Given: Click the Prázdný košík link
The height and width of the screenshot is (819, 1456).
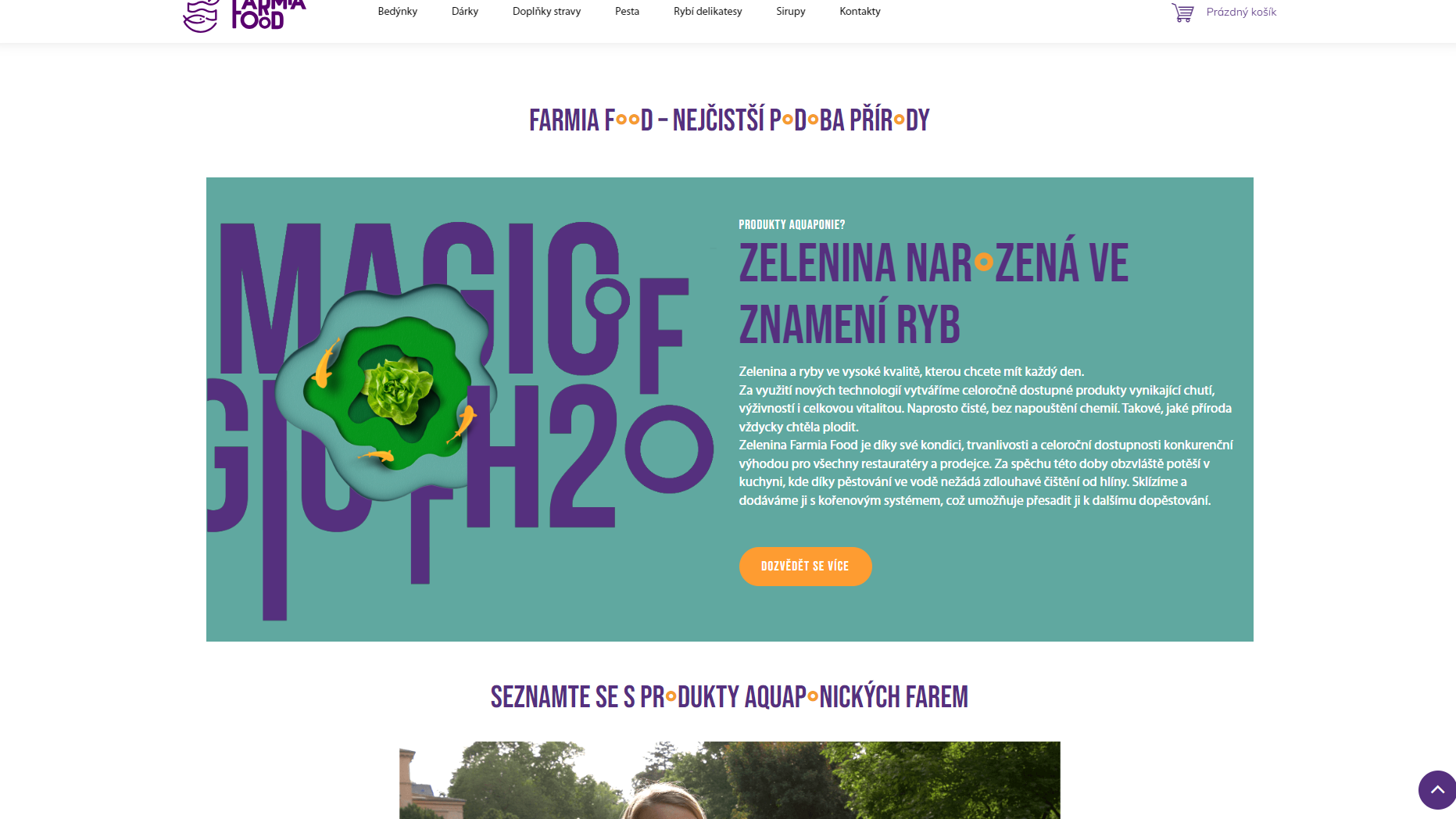Looking at the screenshot, I should click(1241, 13).
